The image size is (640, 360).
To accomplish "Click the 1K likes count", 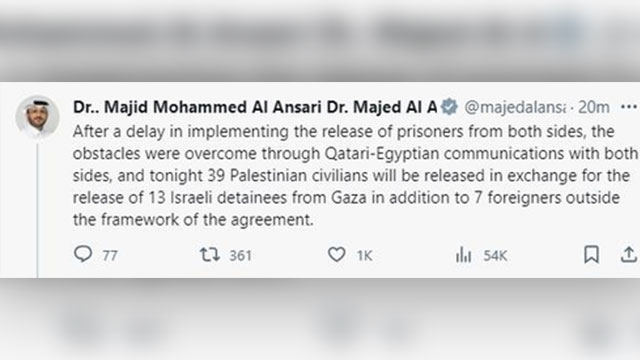I will click(364, 256).
